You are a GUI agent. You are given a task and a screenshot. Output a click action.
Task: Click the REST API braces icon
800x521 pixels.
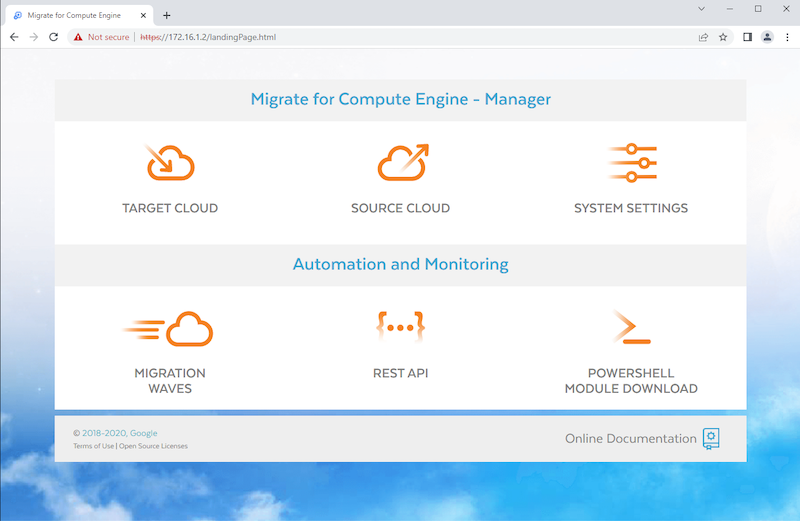401,327
